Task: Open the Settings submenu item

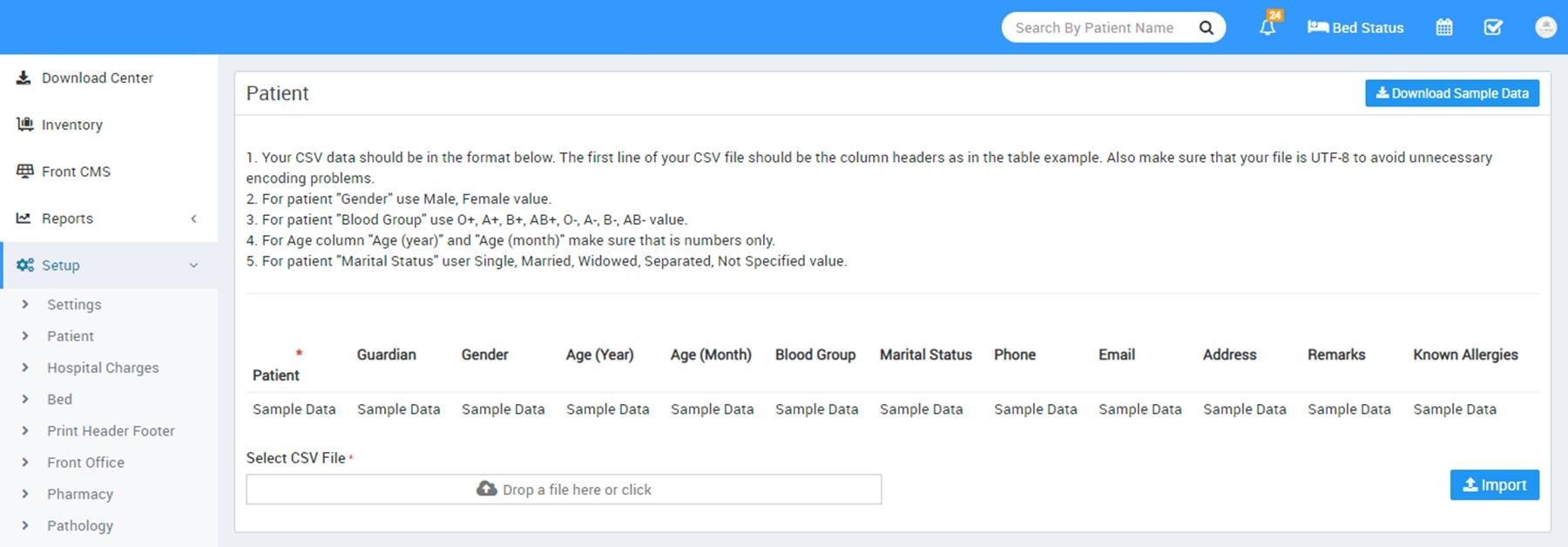Action: click(x=74, y=304)
